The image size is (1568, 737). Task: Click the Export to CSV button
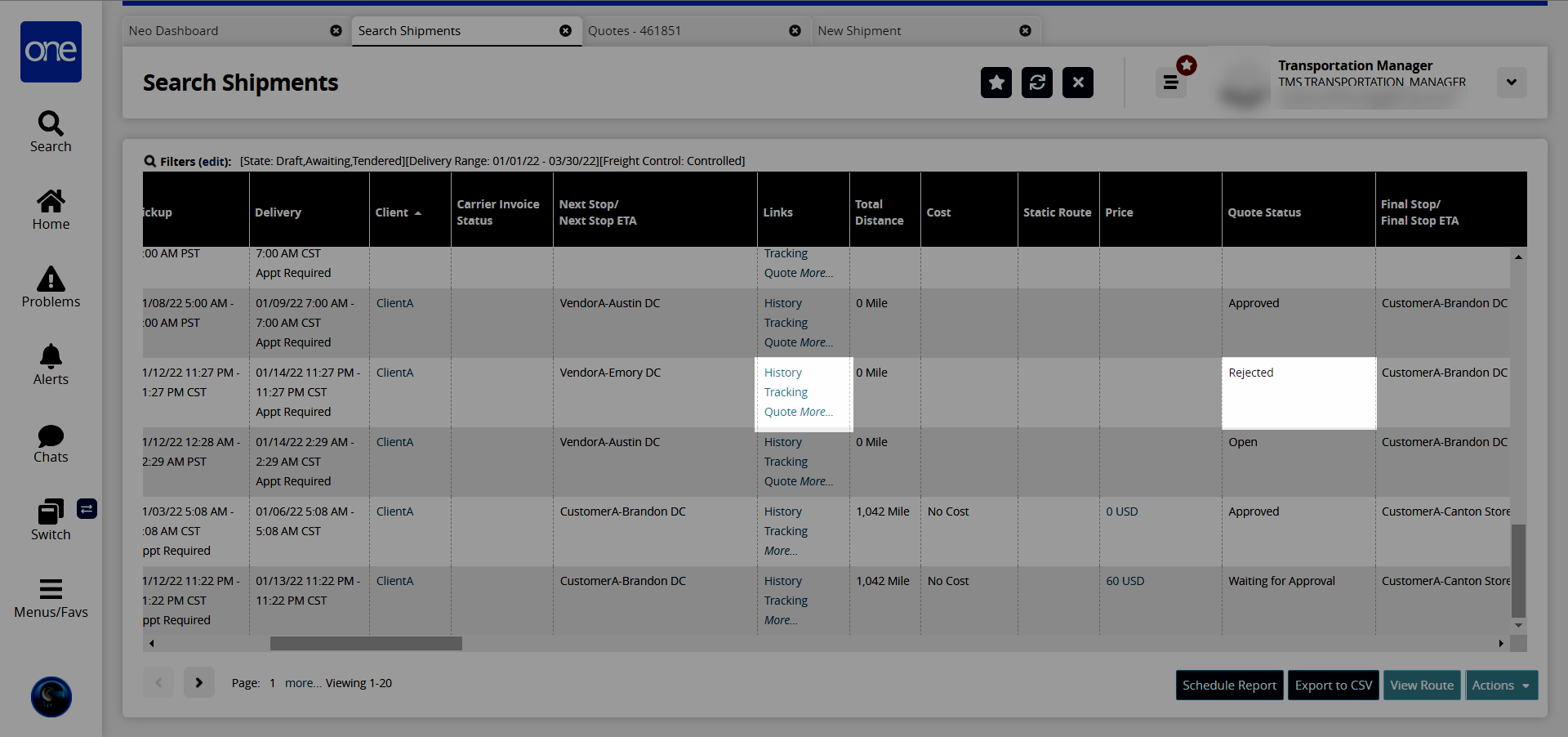point(1333,686)
